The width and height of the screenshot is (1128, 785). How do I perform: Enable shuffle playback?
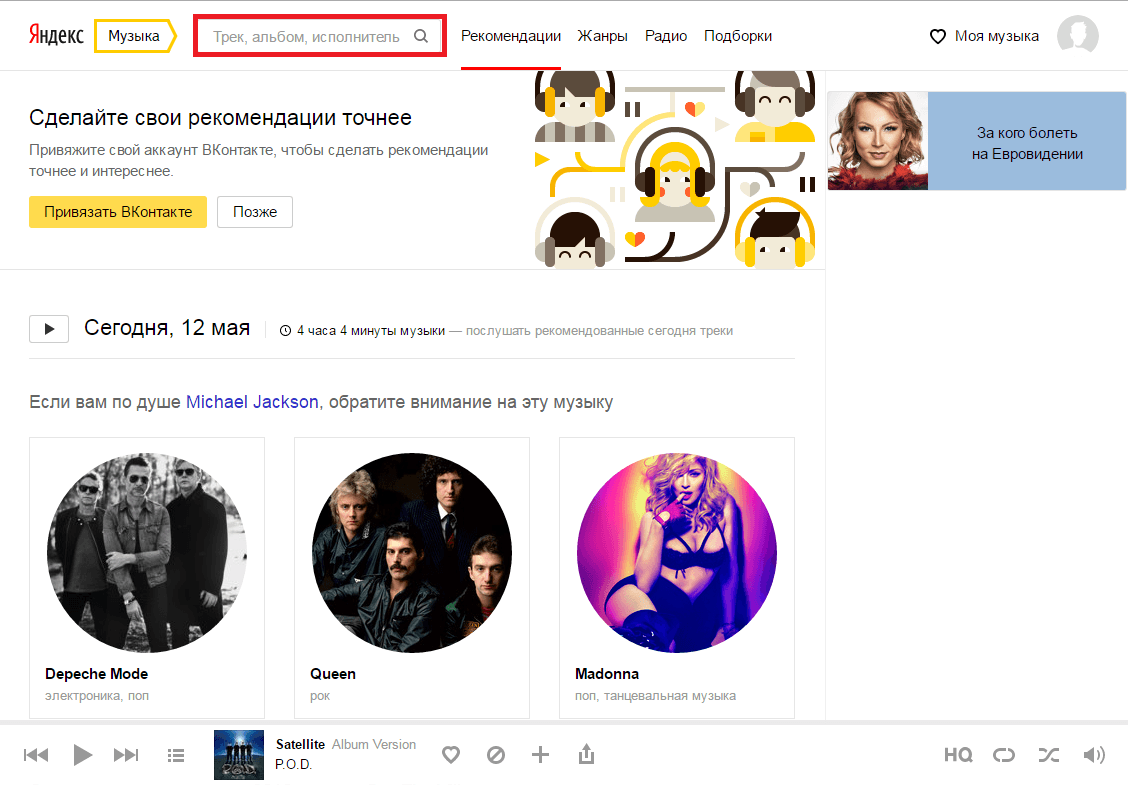[x=1048, y=755]
